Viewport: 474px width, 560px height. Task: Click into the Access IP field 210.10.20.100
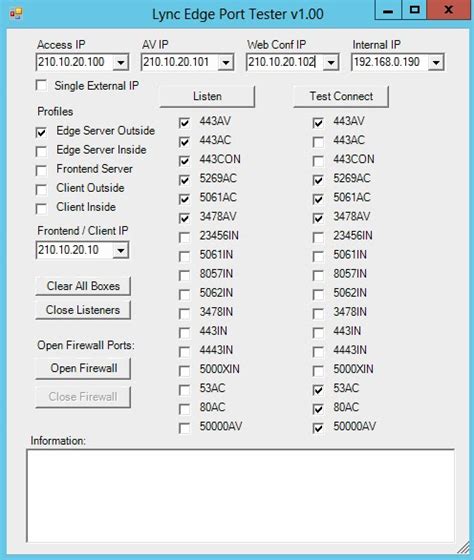click(x=75, y=62)
